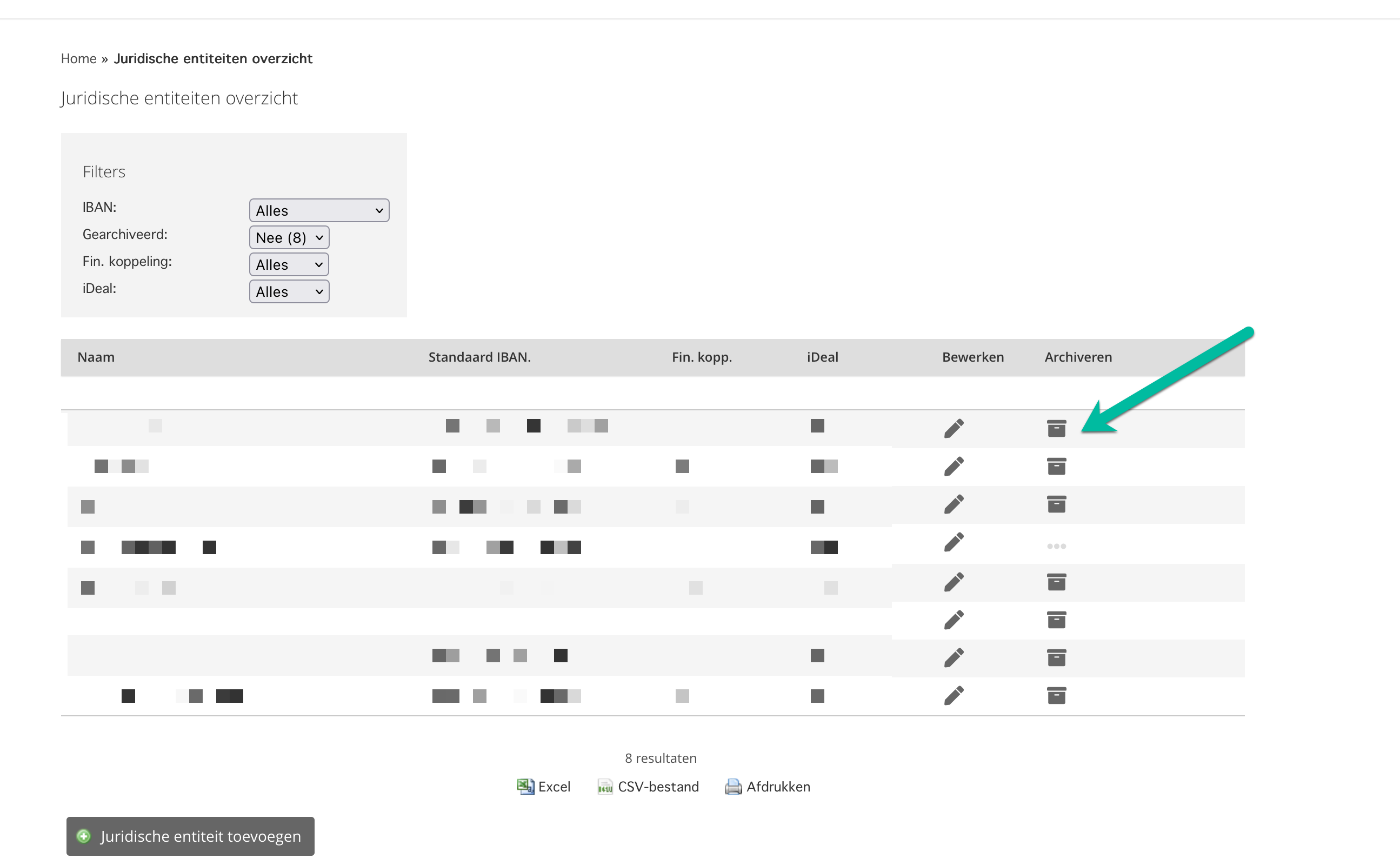Viewport: 1400px width, 865px height.
Task: Download the CSV-bestand export
Action: 658,786
